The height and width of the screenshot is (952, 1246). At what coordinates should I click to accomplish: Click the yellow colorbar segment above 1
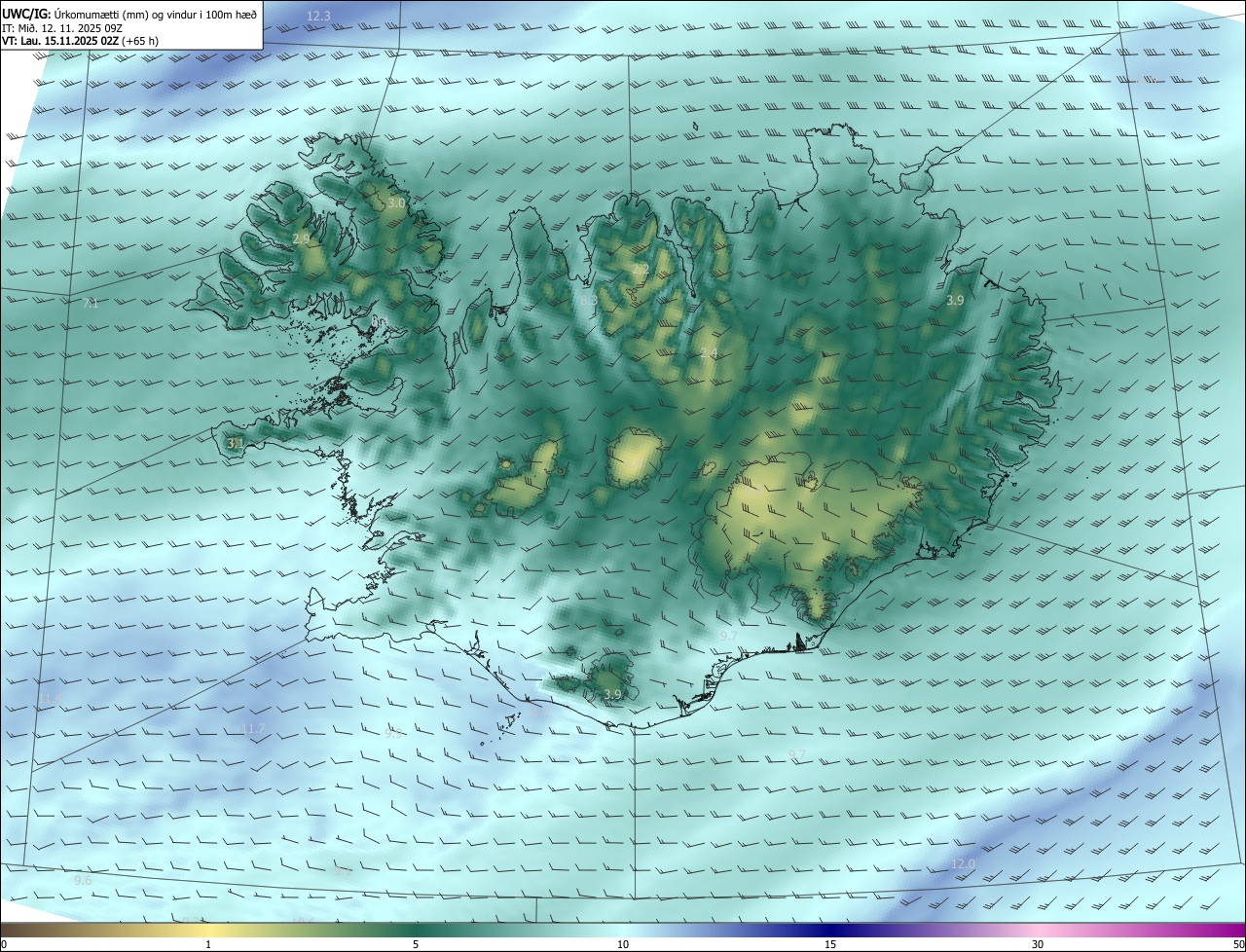coord(208,930)
